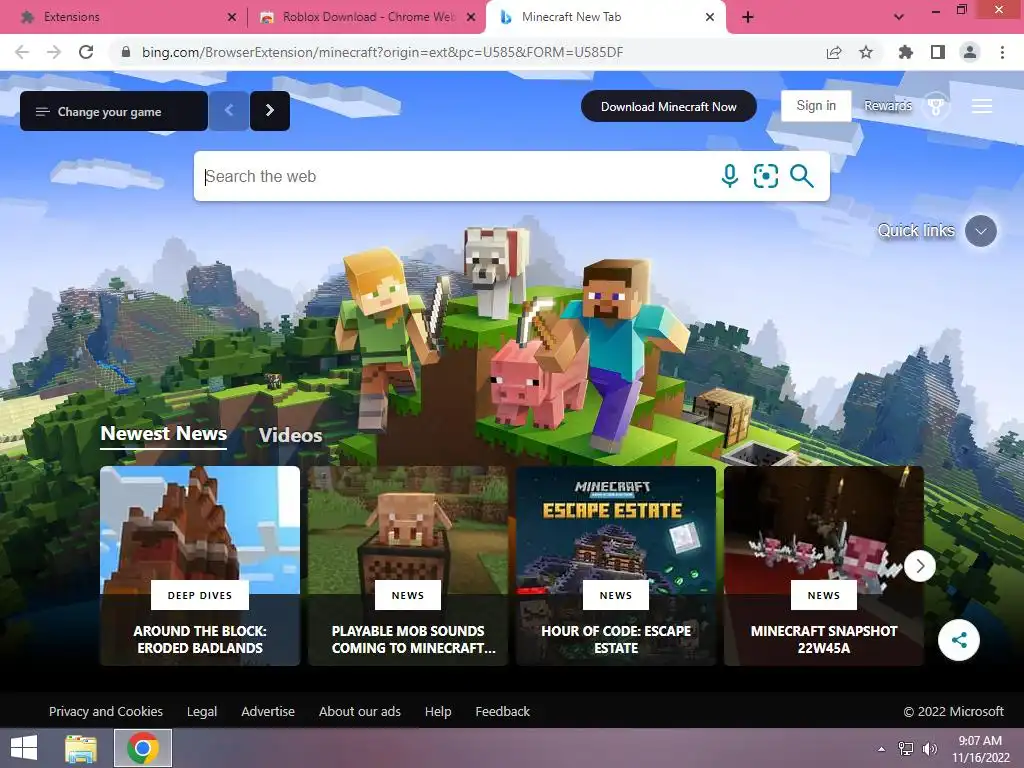The width and height of the screenshot is (1024, 768).
Task: Open Privacy and Cookies link
Action: pyautogui.click(x=106, y=711)
